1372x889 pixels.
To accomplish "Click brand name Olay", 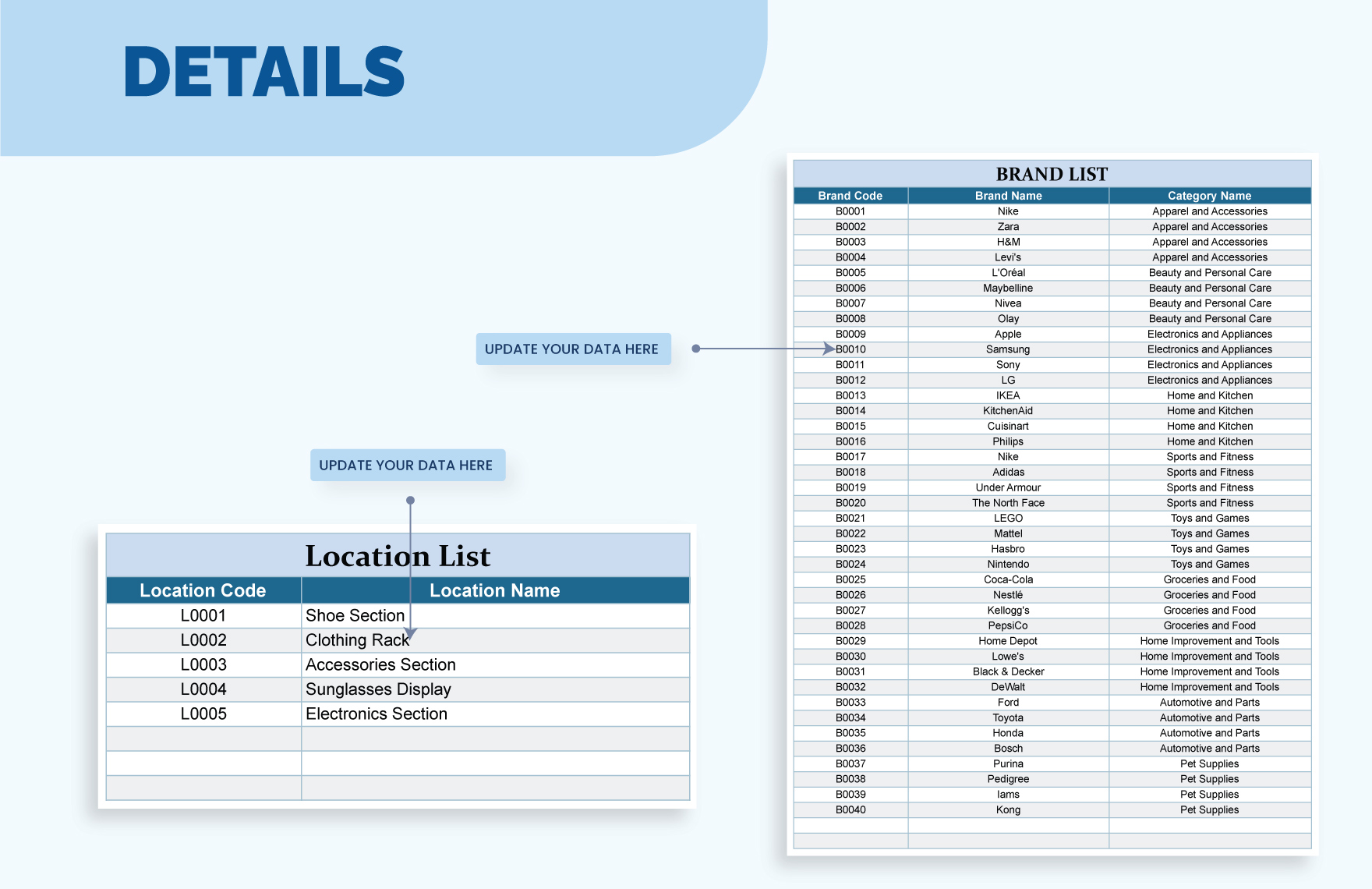I will [1008, 319].
